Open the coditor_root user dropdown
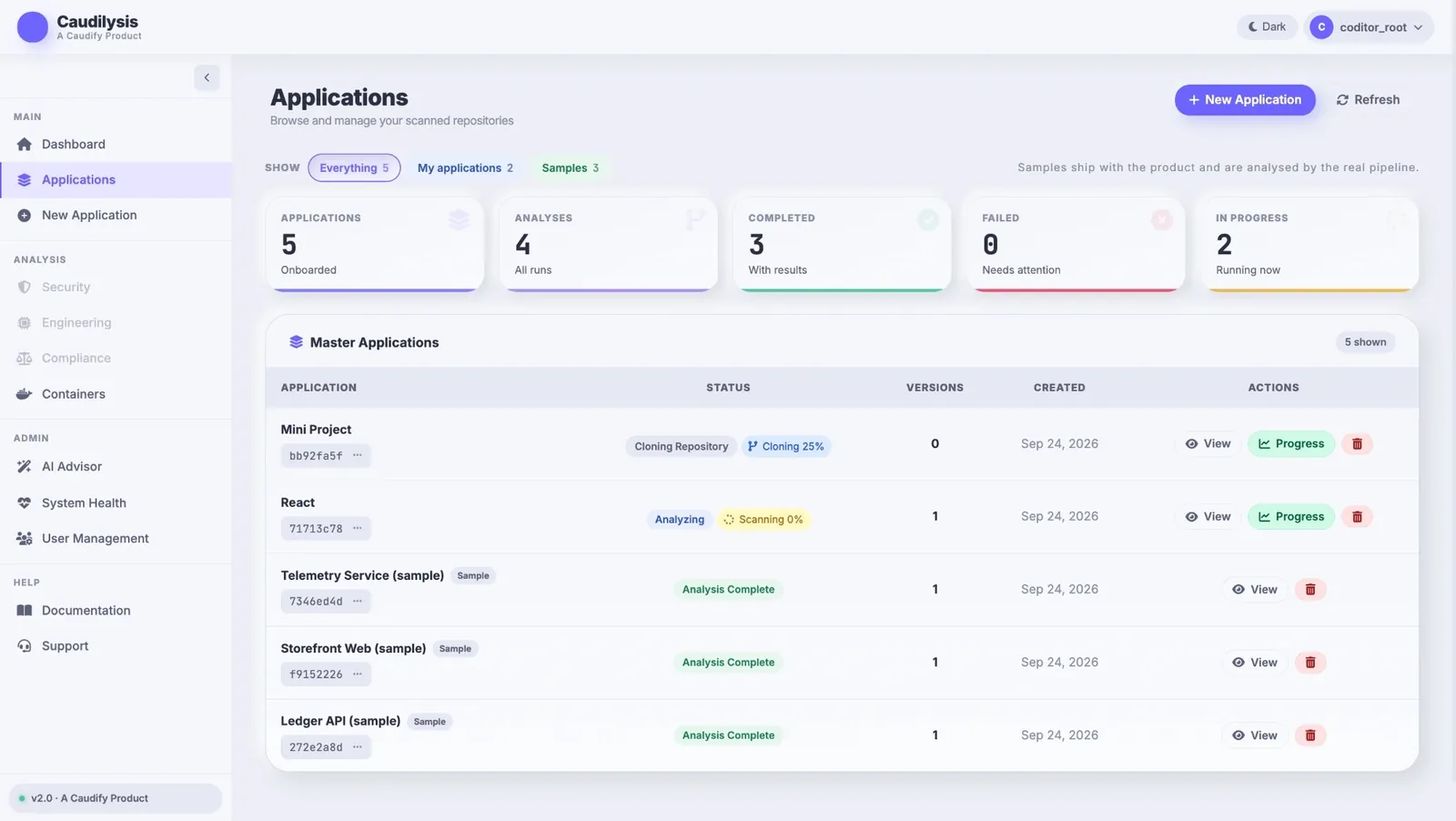 pos(1368,27)
